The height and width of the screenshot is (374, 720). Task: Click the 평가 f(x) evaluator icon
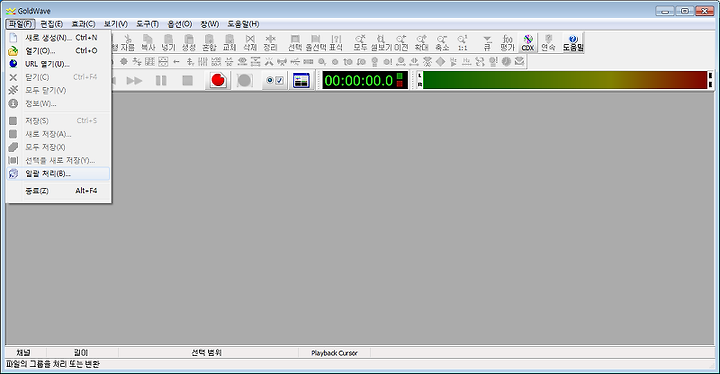pyautogui.click(x=507, y=43)
